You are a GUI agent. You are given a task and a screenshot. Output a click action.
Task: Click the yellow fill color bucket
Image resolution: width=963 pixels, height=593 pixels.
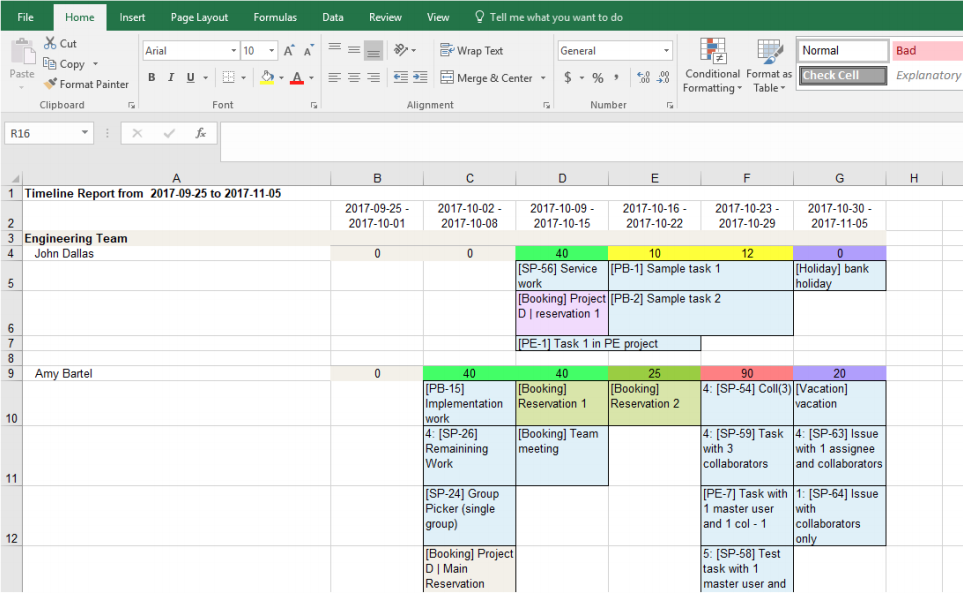pyautogui.click(x=267, y=78)
